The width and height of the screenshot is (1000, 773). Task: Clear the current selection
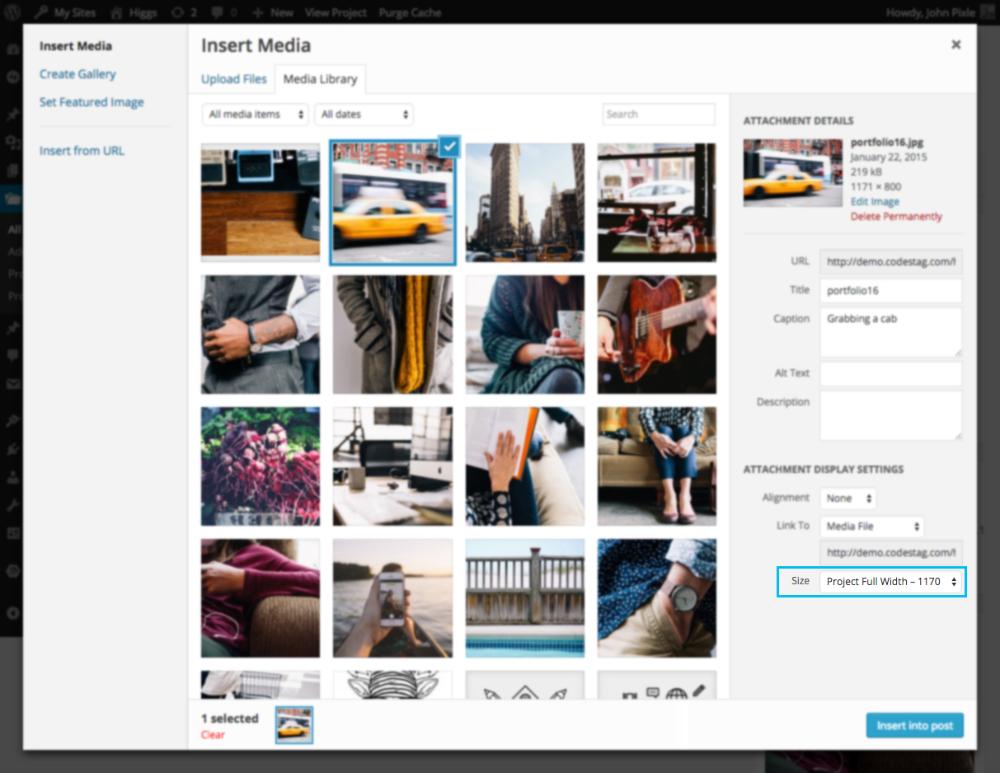click(212, 735)
